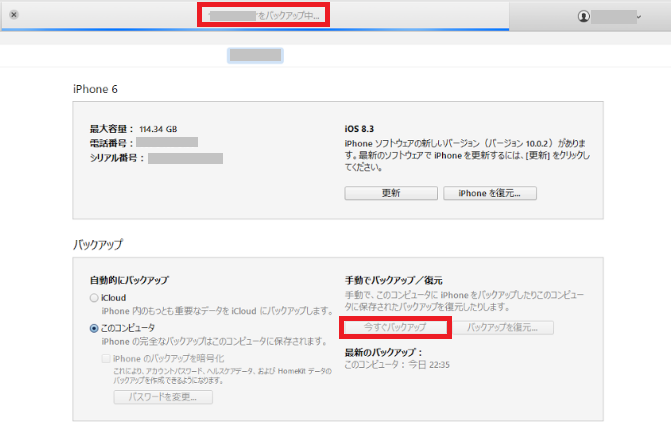
Task: Click the 114.34 GB capacity value
Action: (x=158, y=129)
